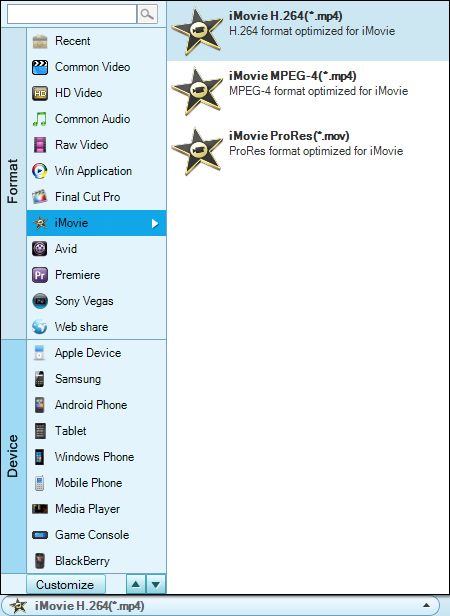Viewport: 450px width, 616px height.
Task: Switch to the Format tab
Action: [x=13, y=182]
